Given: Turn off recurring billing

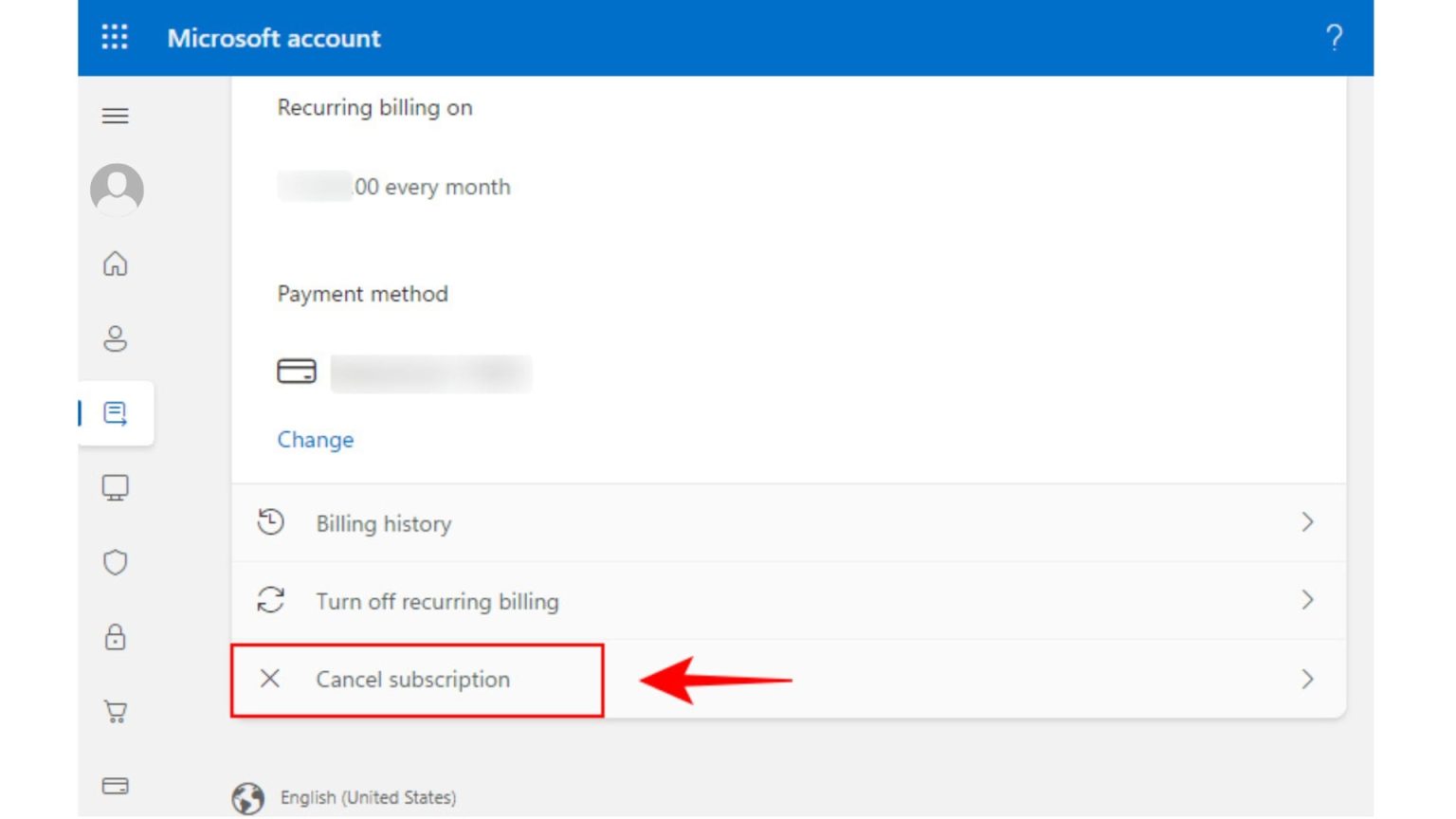Looking at the screenshot, I should pos(439,601).
